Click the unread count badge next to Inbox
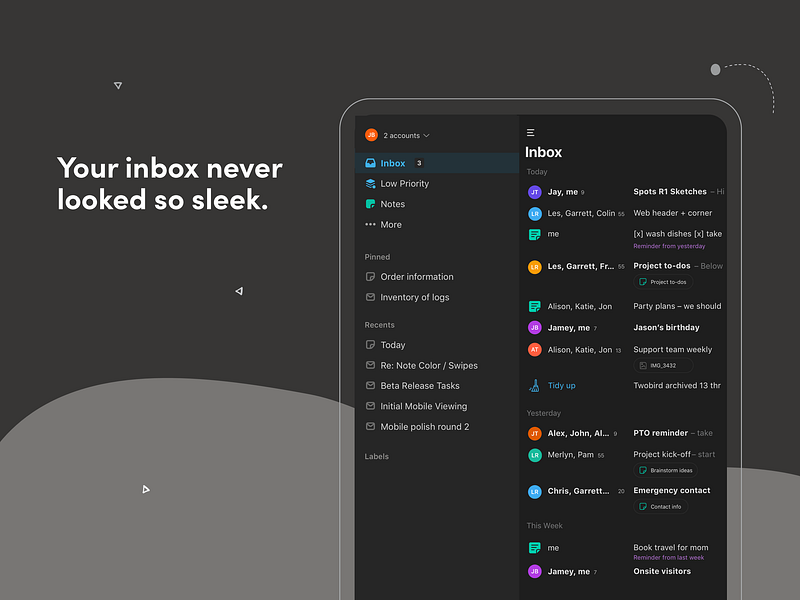The height and width of the screenshot is (600, 800). click(419, 163)
